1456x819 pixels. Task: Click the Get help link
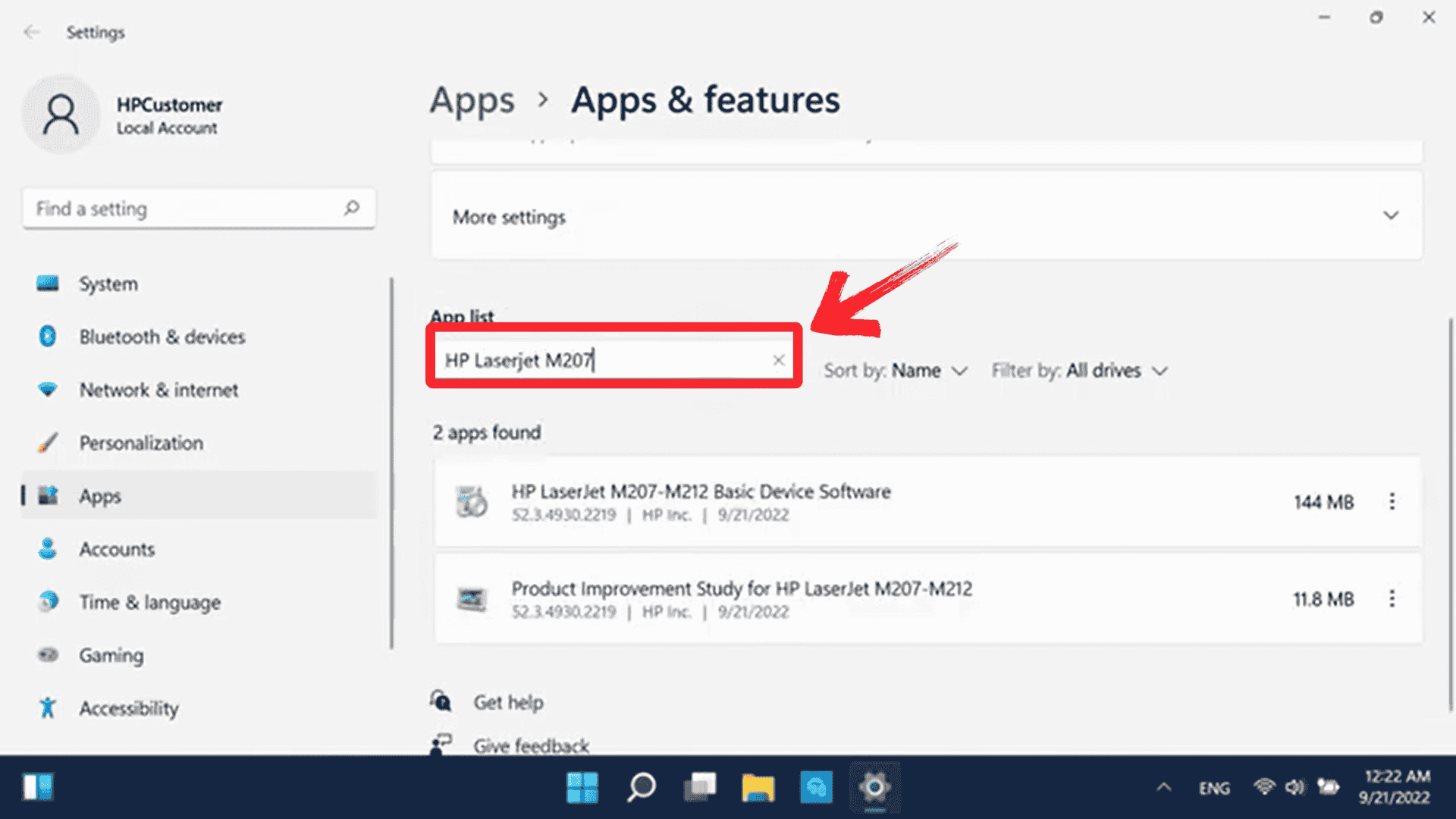508,702
